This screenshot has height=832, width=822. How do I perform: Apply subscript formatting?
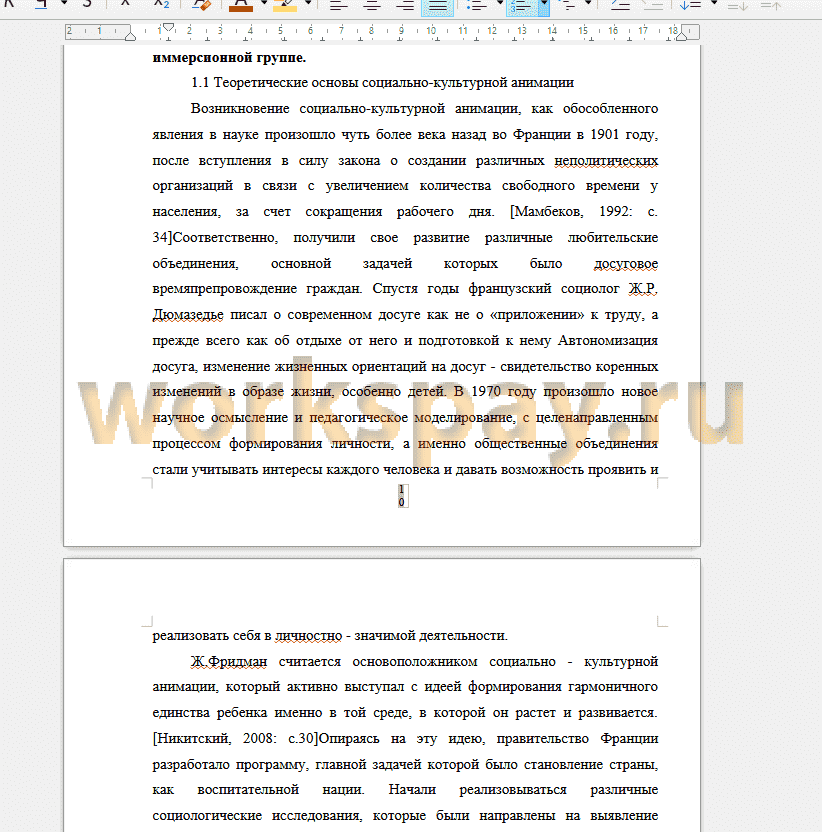click(161, 4)
